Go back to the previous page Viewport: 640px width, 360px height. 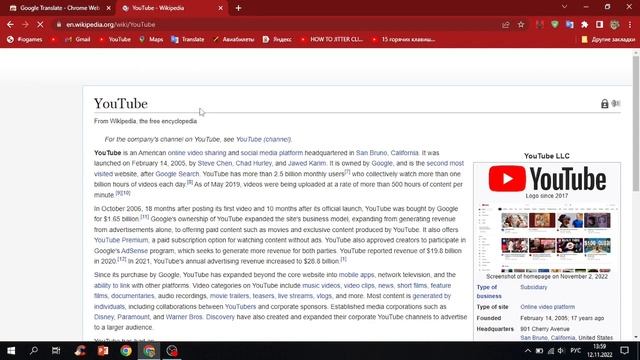(x=10, y=24)
